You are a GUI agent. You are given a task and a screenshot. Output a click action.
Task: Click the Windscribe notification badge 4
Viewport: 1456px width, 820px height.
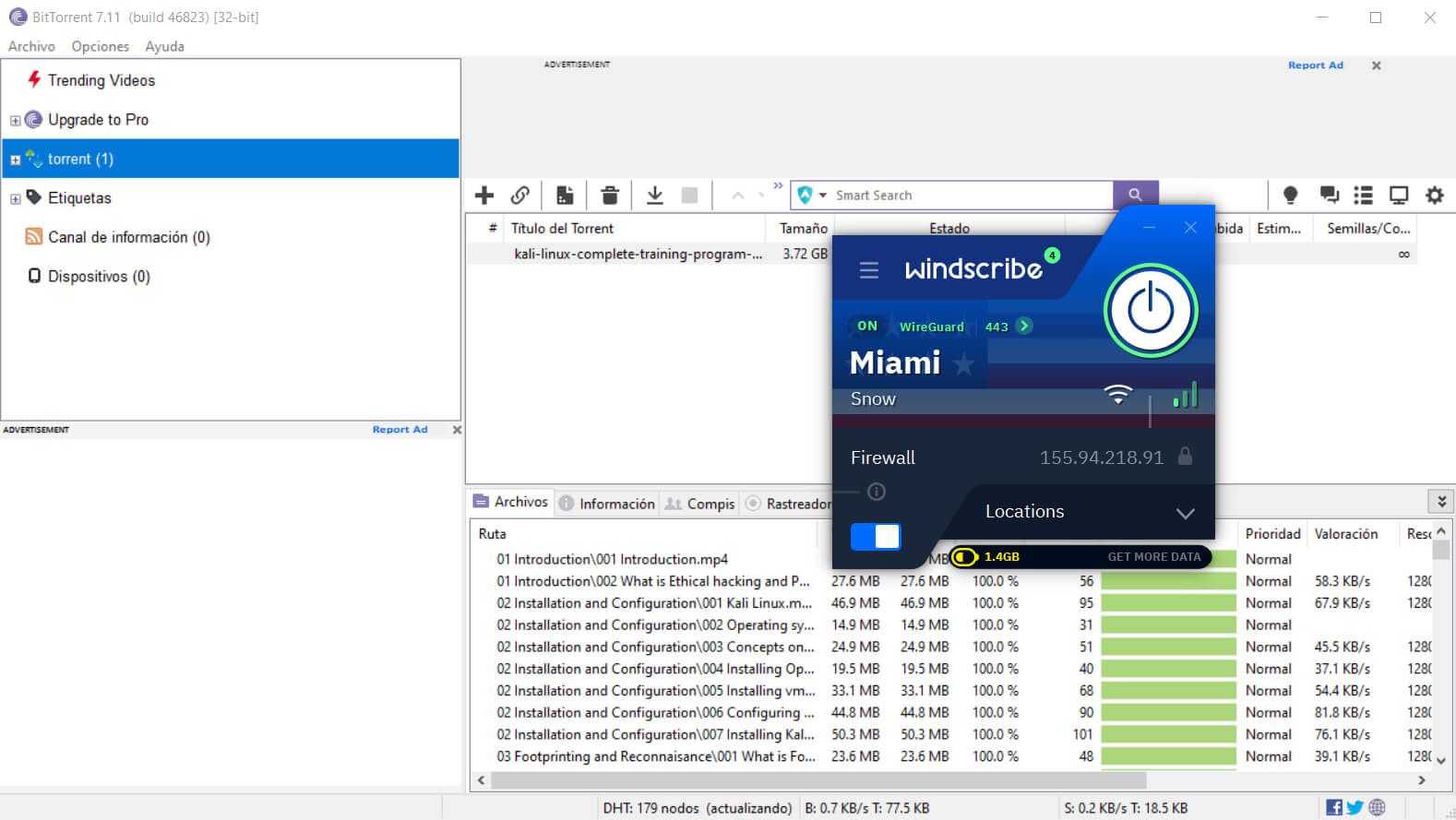point(1052,256)
